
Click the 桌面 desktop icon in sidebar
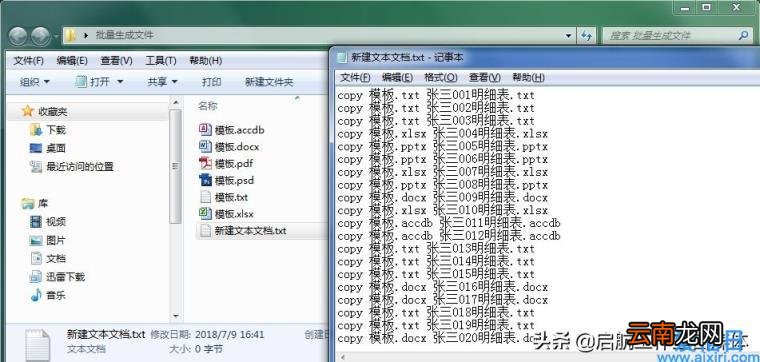[35, 148]
